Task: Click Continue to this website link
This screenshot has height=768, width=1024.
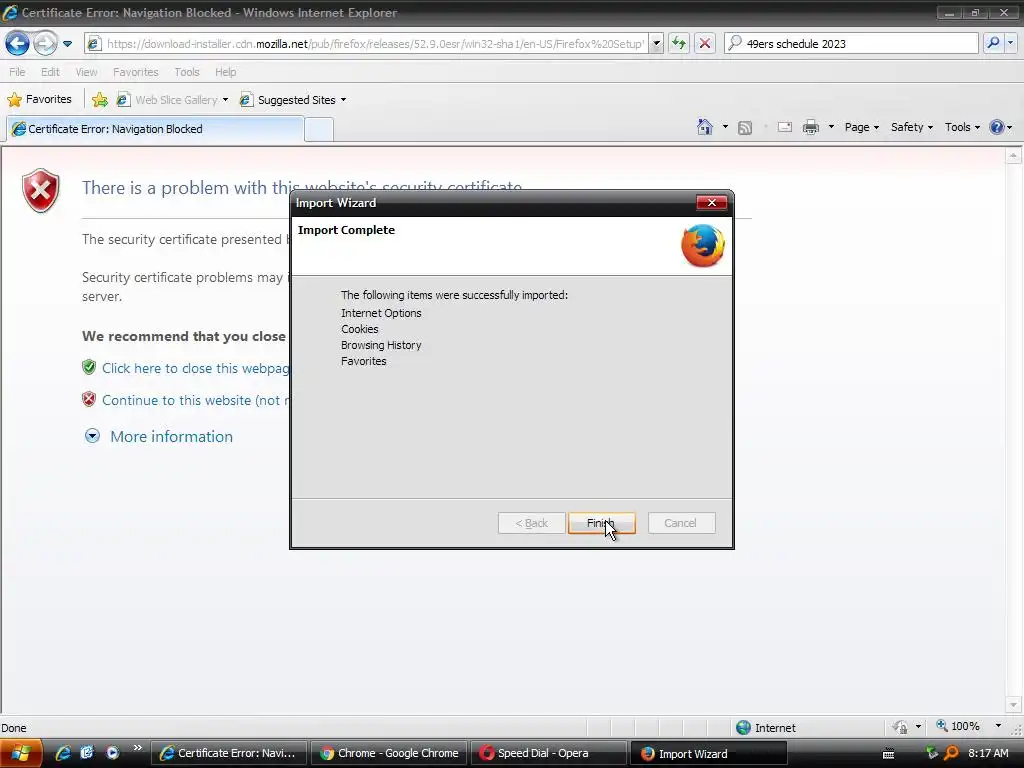Action: point(195,400)
